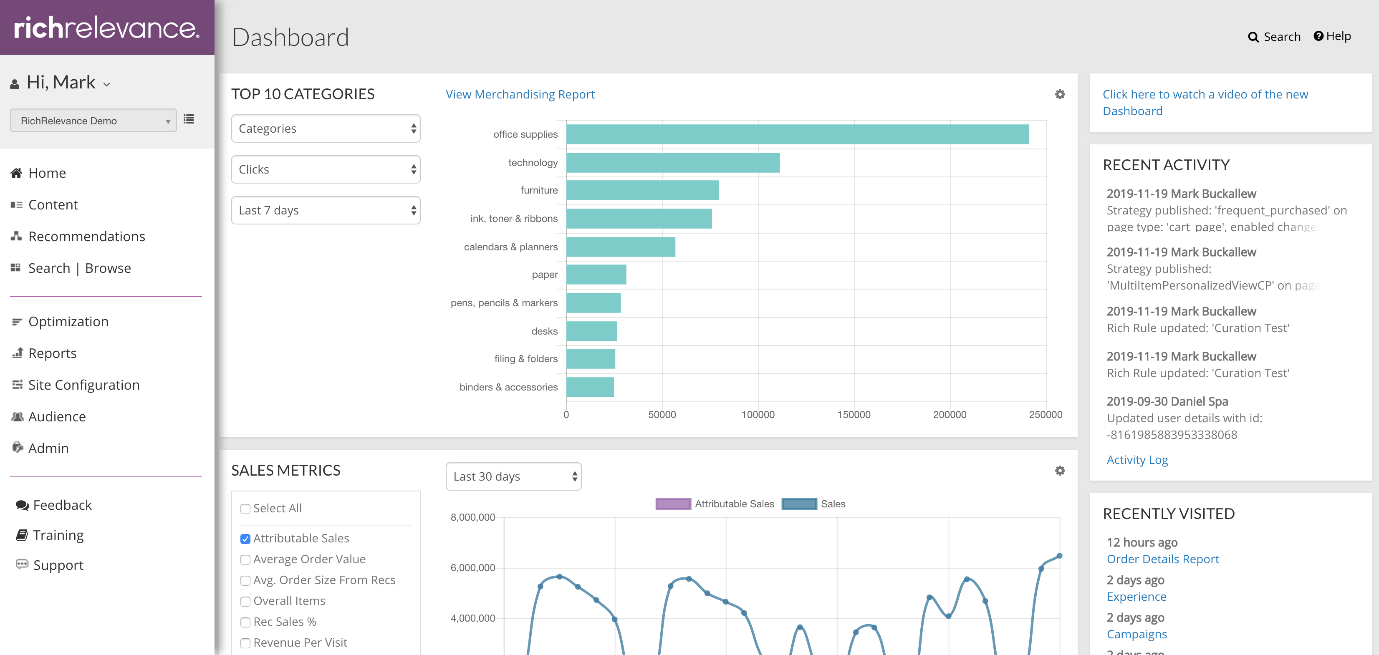
Task: Click the '2019-09-30 Daniel Spa' activity entry
Action: click(x=1167, y=402)
